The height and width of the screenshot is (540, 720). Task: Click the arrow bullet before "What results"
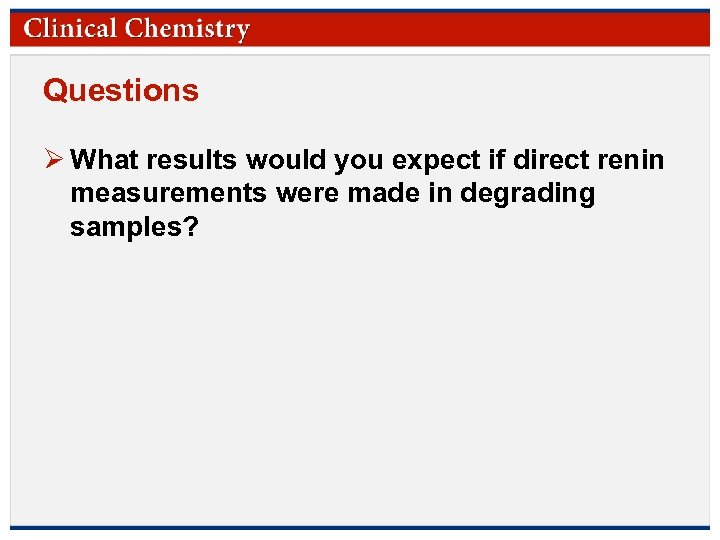tap(55, 160)
